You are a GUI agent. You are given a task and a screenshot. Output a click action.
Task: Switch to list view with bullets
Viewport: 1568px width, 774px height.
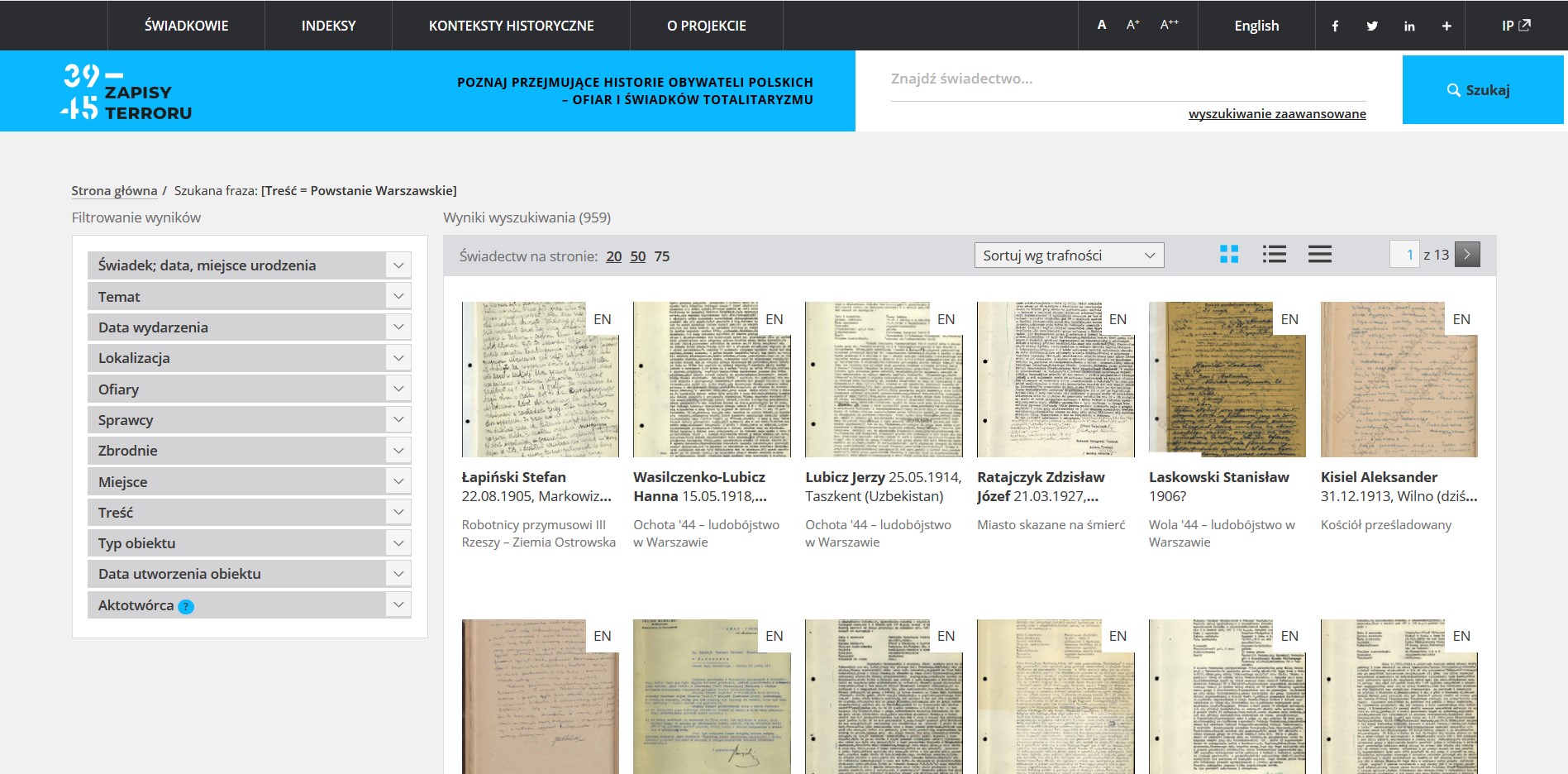coord(1274,255)
